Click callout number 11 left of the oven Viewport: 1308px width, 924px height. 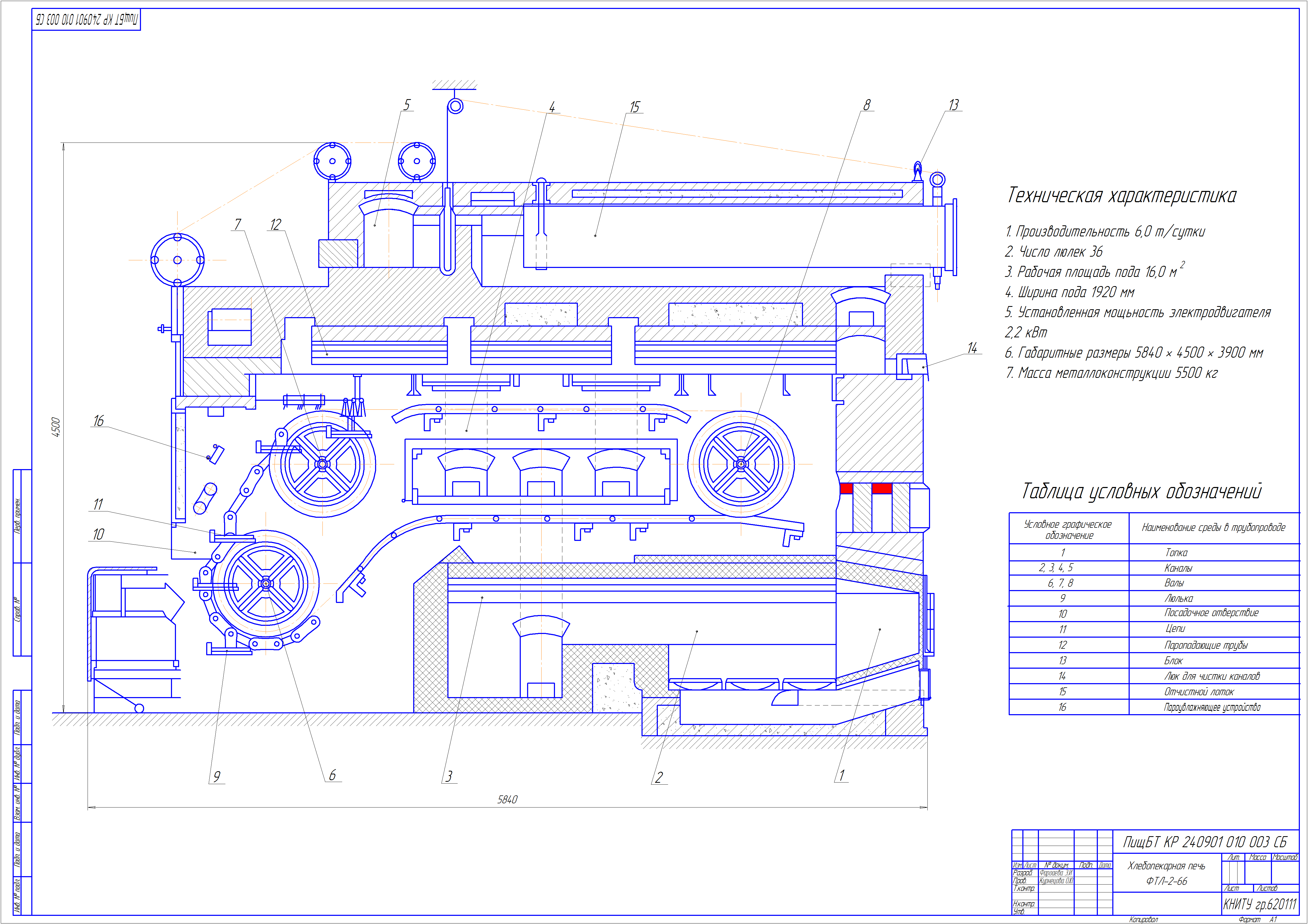[x=98, y=505]
